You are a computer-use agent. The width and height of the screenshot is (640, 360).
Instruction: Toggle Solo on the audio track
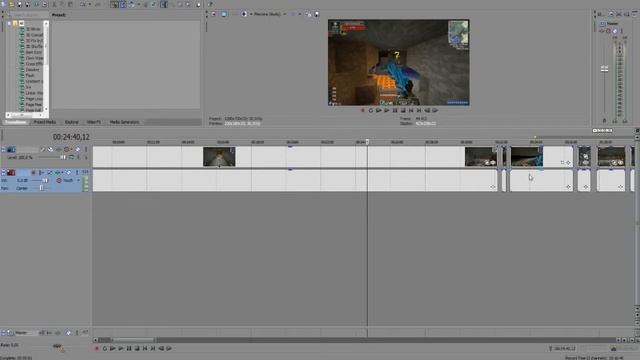pyautogui.click(x=76, y=173)
